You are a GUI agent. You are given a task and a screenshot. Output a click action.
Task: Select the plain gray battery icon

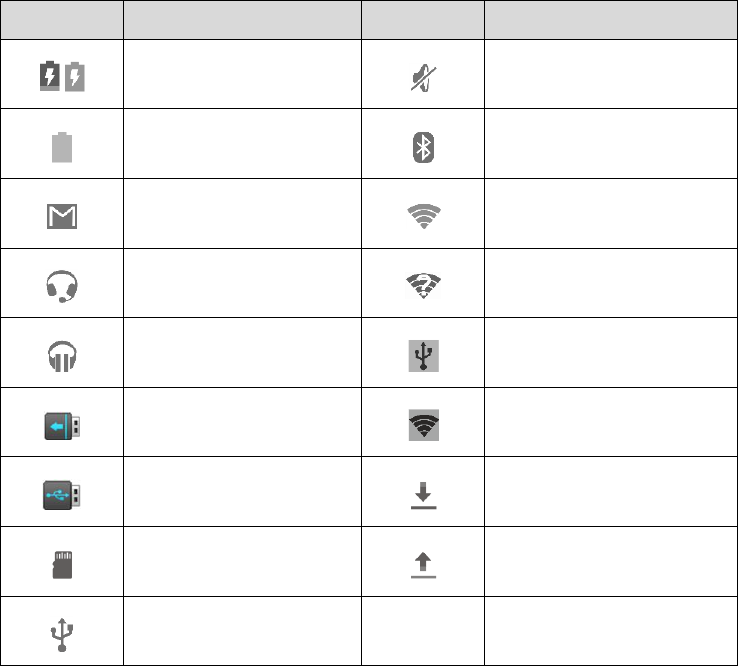(x=61, y=147)
